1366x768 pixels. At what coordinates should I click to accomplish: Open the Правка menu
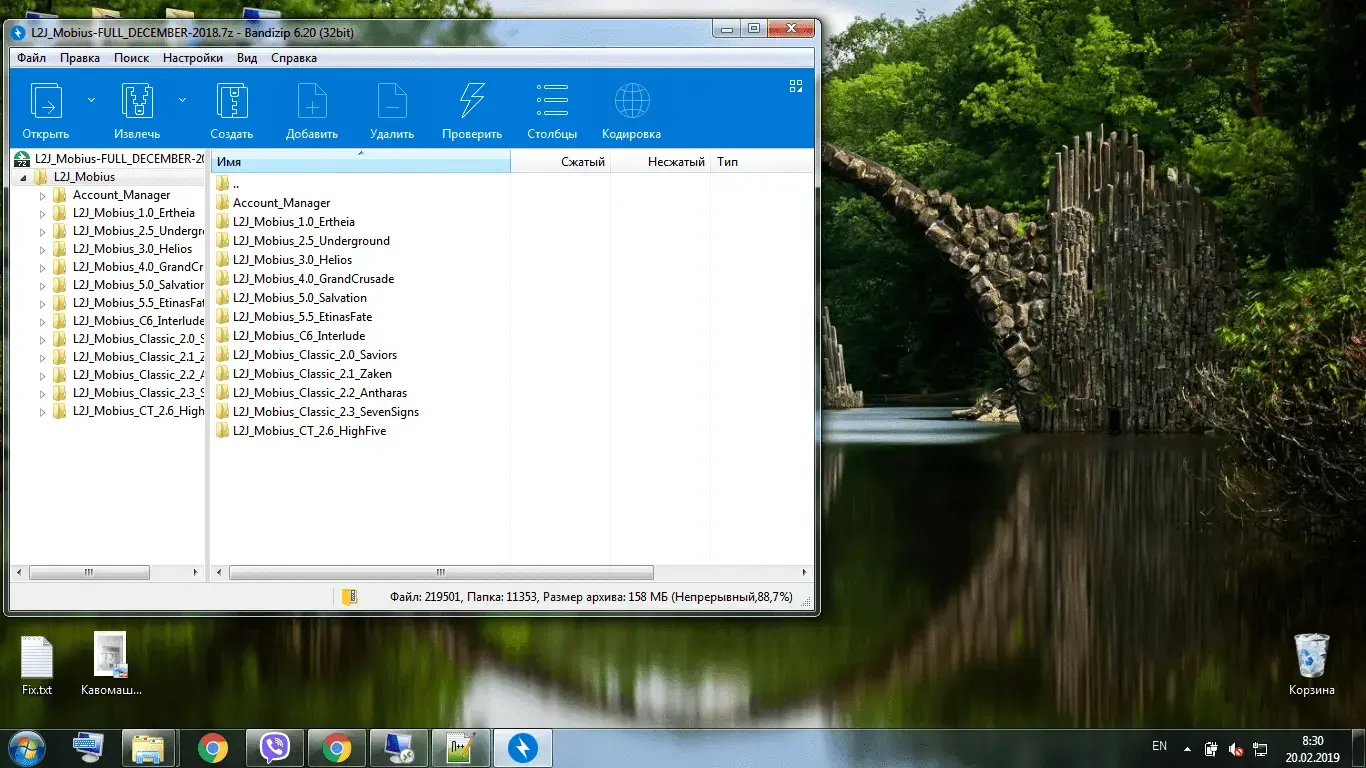80,58
